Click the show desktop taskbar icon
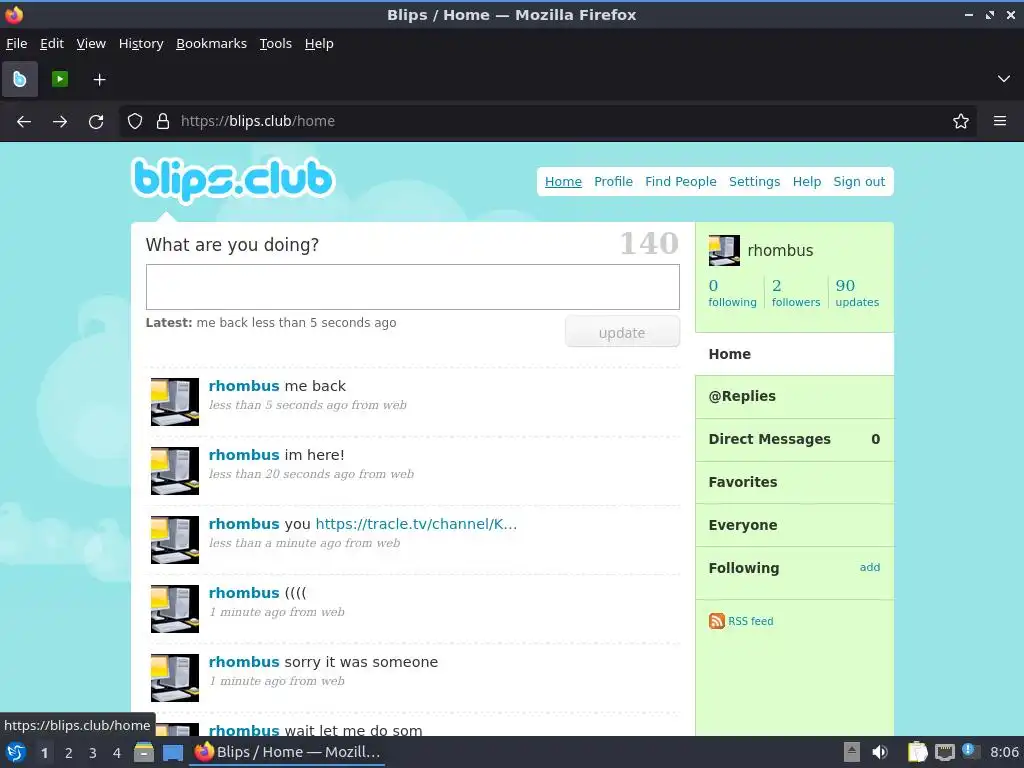The image size is (1024, 768). pos(172,752)
